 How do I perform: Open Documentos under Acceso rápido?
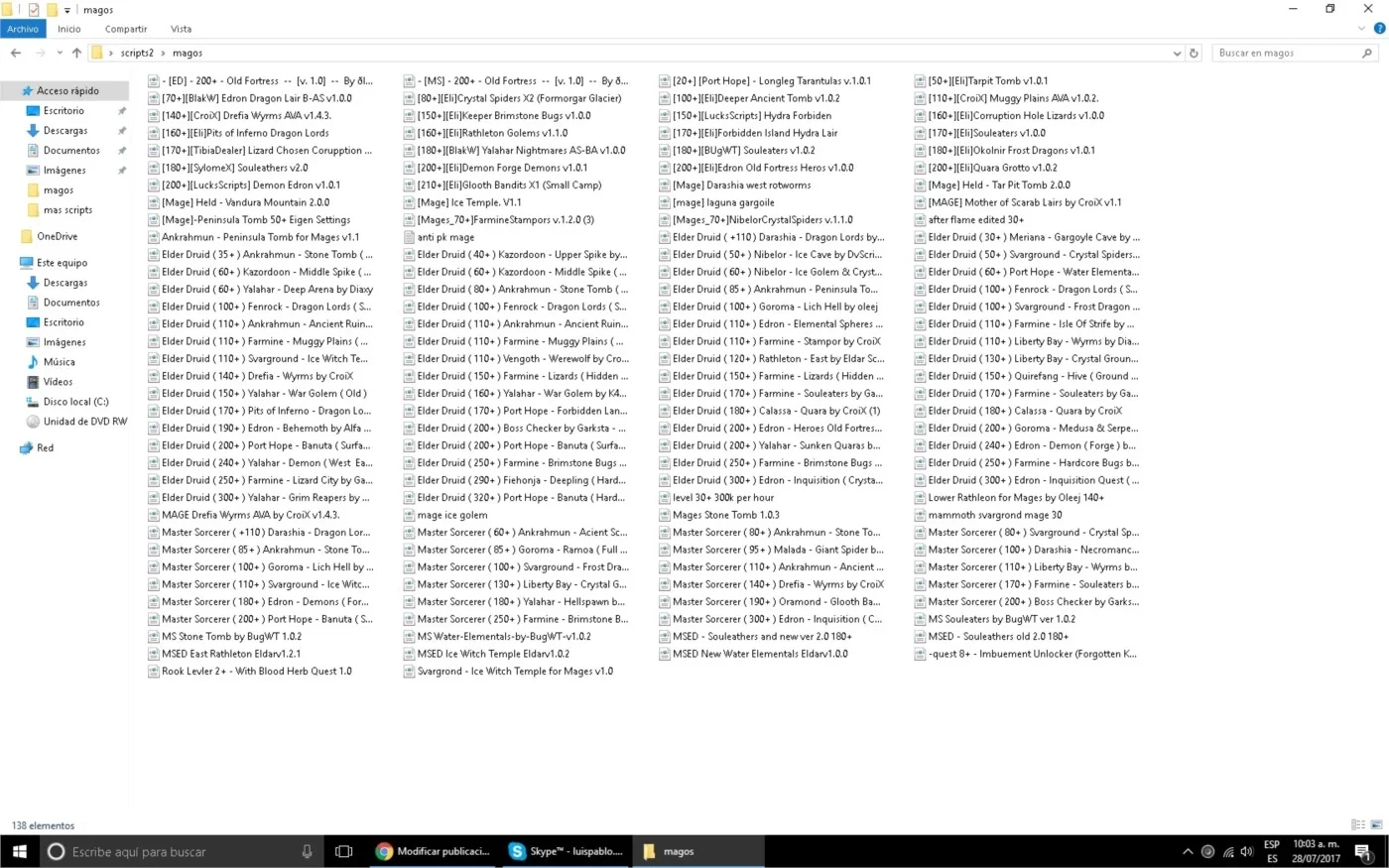[71, 151]
